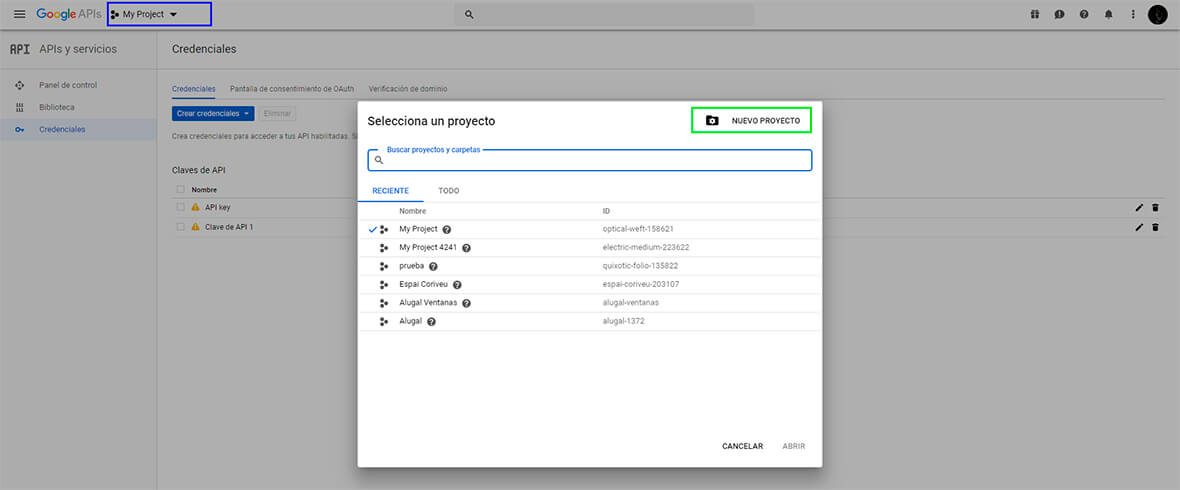
Task: Click the Eliminar button
Action: click(x=278, y=113)
